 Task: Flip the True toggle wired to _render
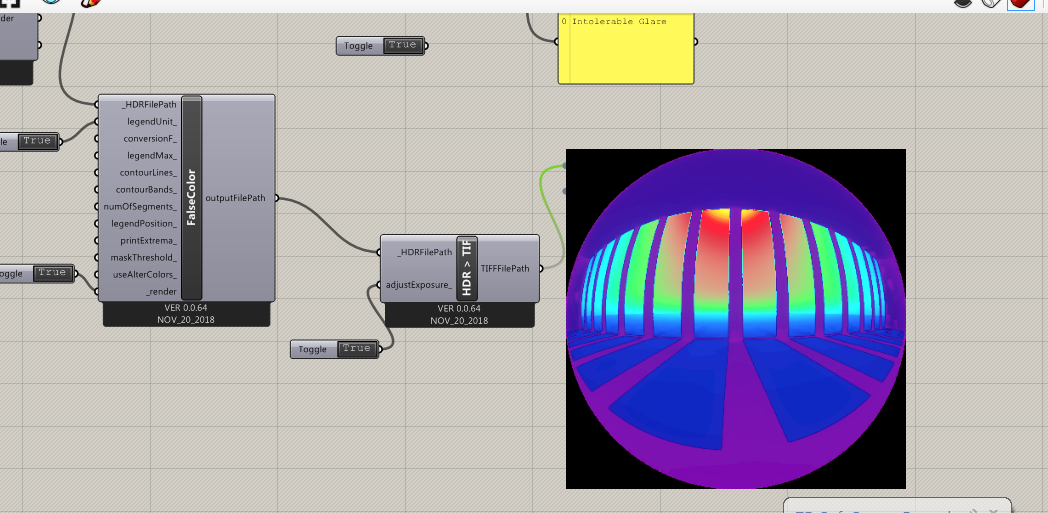(51, 273)
